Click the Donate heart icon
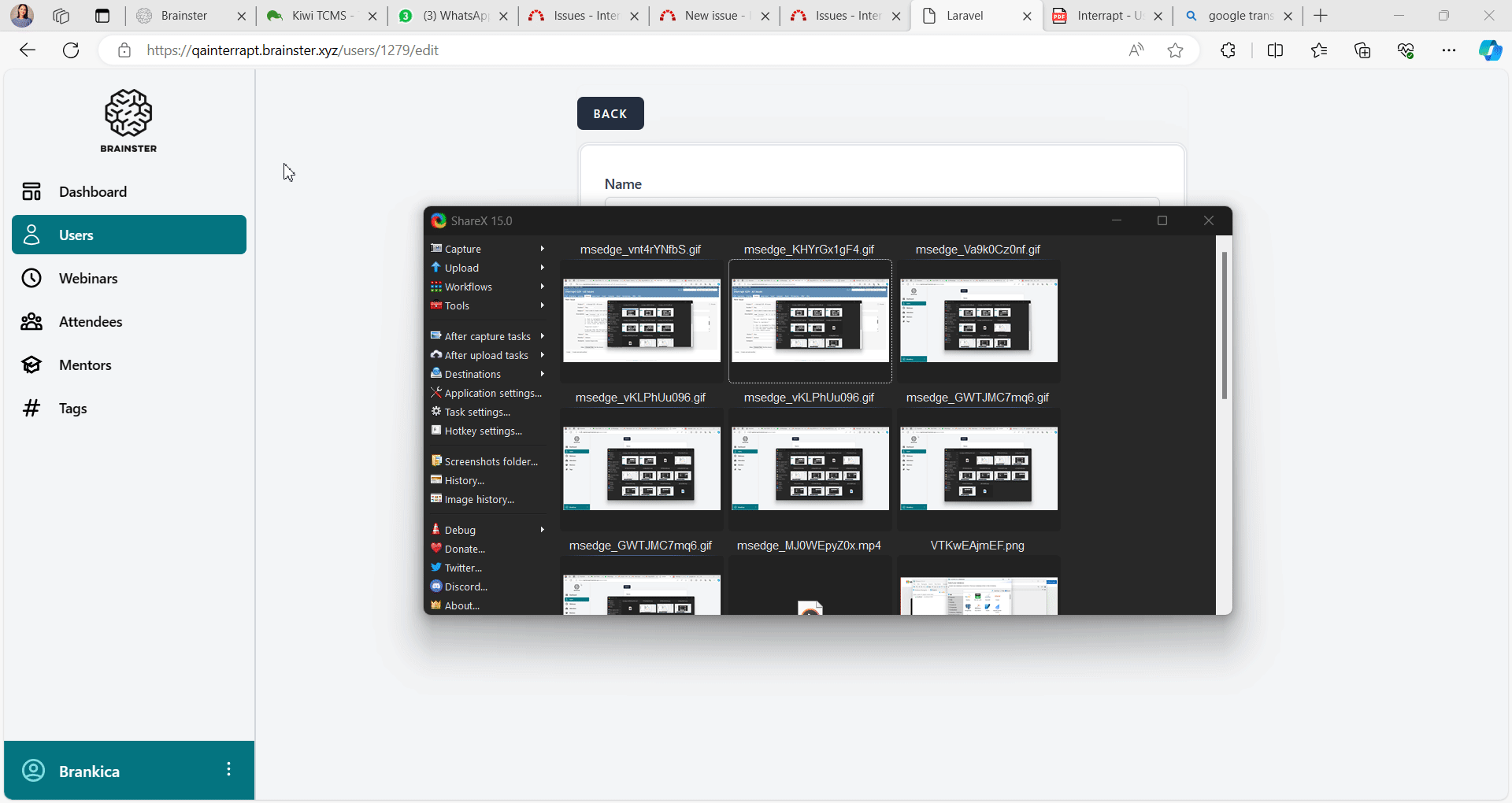 (x=435, y=549)
